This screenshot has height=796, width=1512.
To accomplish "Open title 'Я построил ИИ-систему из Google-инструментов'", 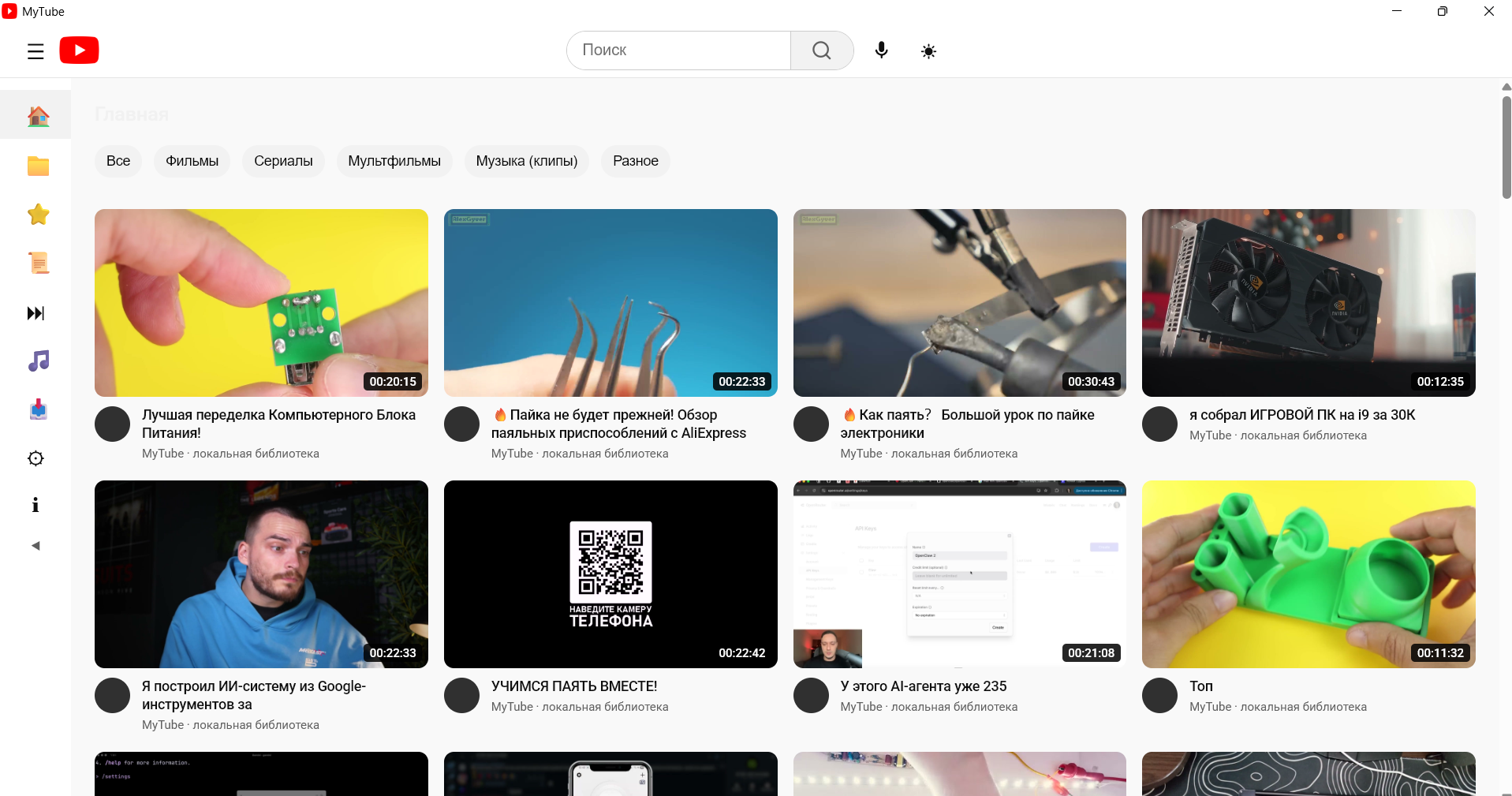I will point(254,695).
